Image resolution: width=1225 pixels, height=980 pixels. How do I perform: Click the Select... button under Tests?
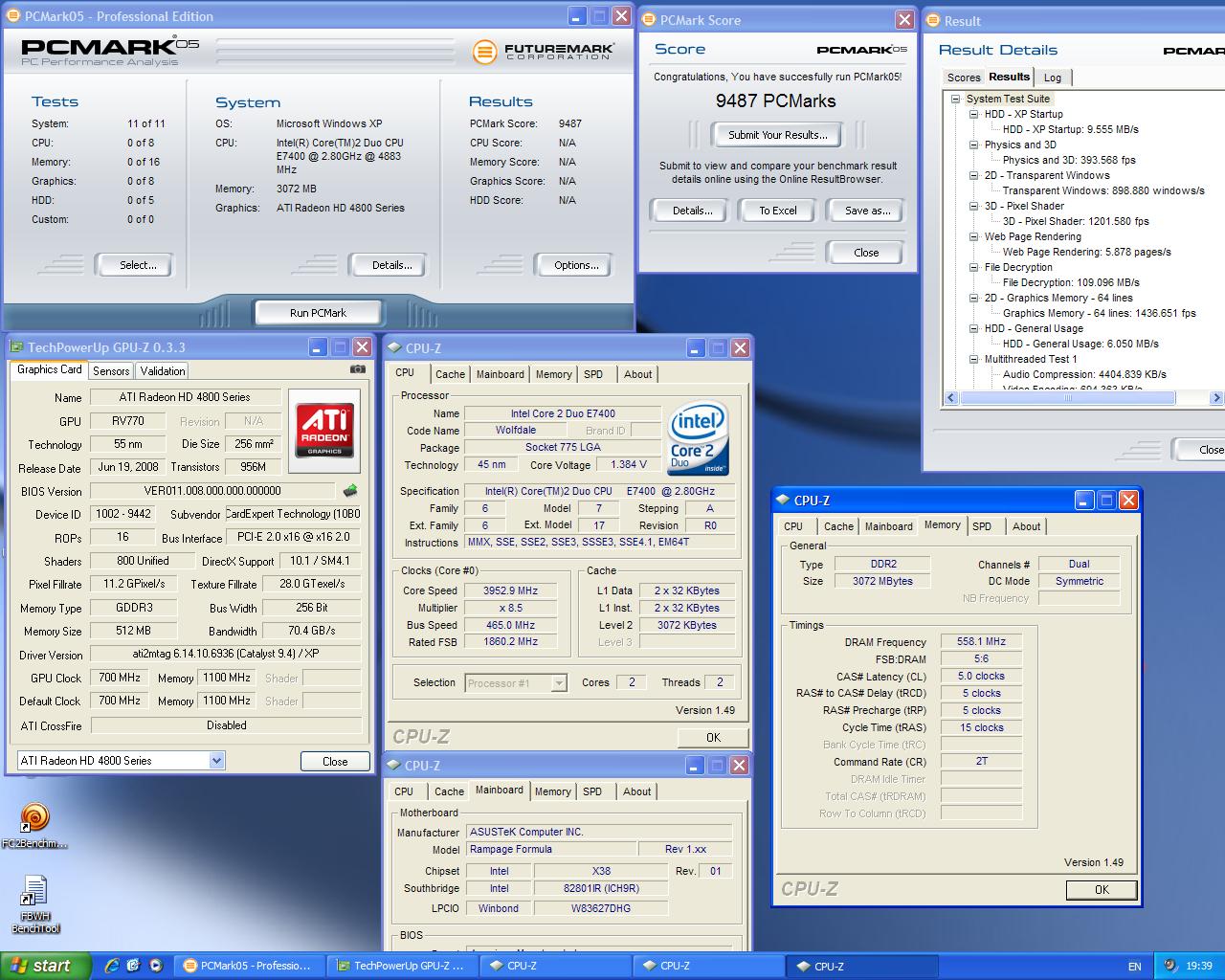coord(138,265)
